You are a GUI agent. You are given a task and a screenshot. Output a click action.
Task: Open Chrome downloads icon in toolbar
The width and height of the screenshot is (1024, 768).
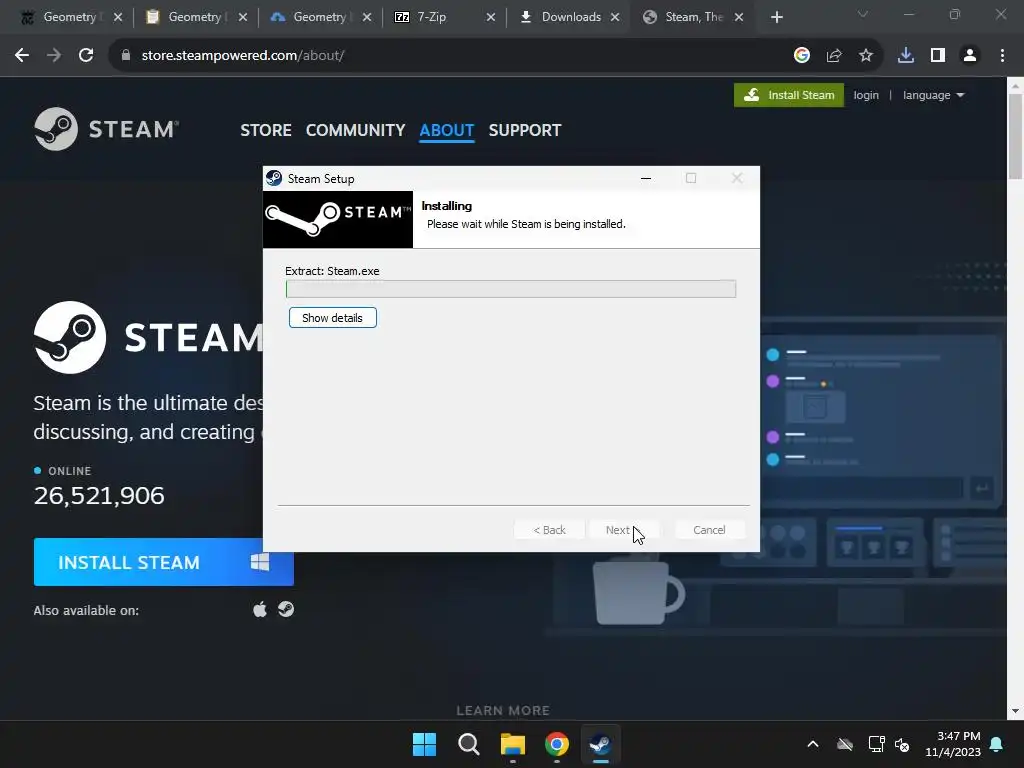[905, 56]
